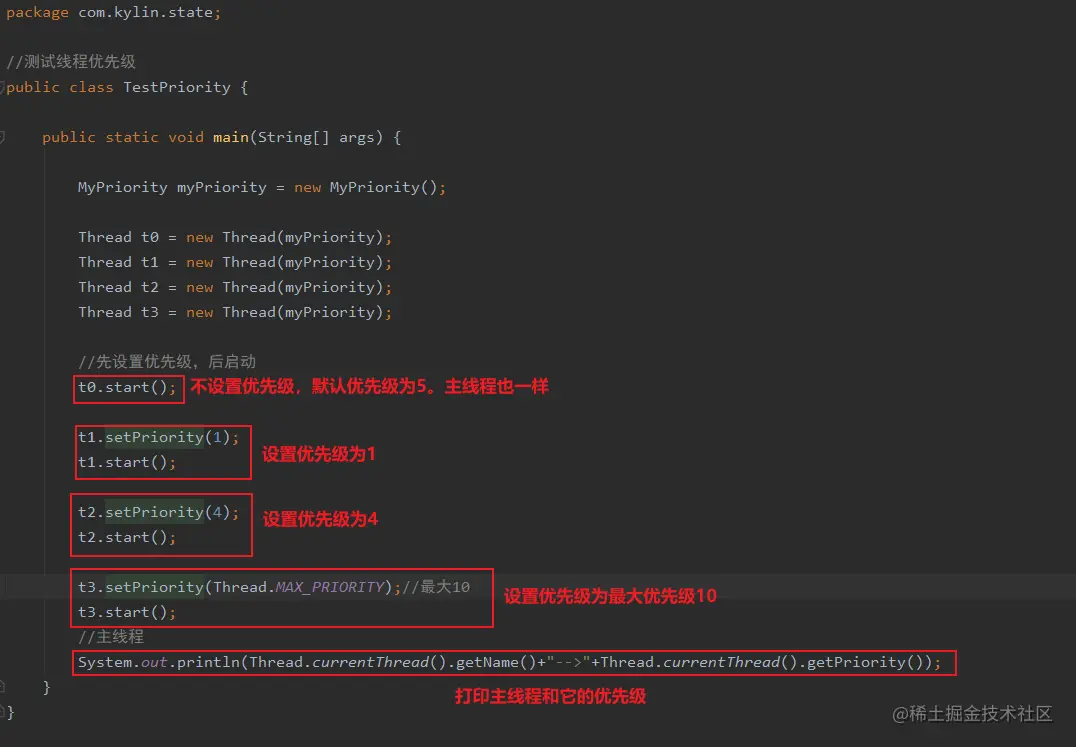Screen dimensions: 1076x747
Task: Place cursor on 't3.start();'
Action: pyautogui.click(x=127, y=612)
